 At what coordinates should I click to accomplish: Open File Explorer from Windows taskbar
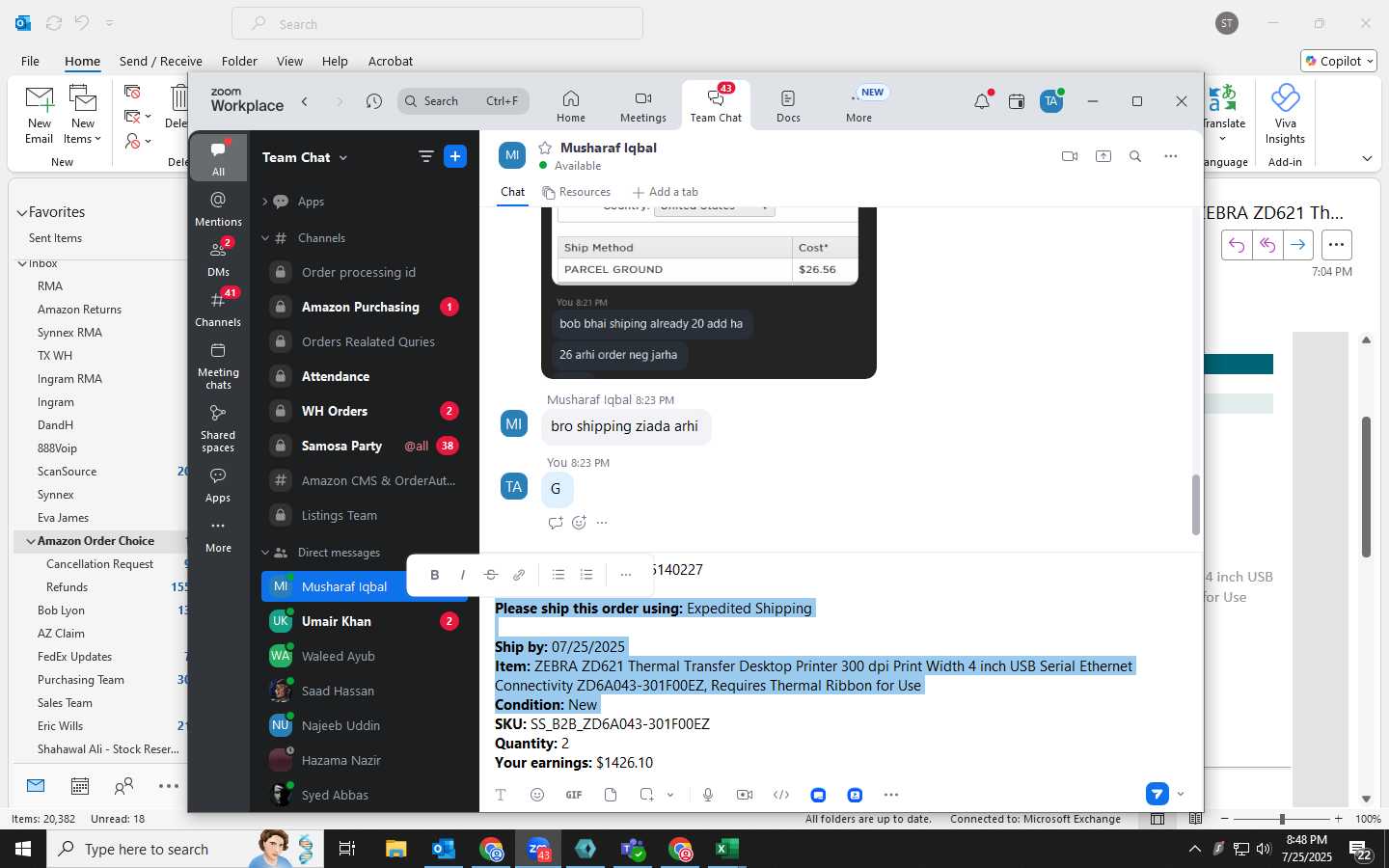[x=396, y=849]
